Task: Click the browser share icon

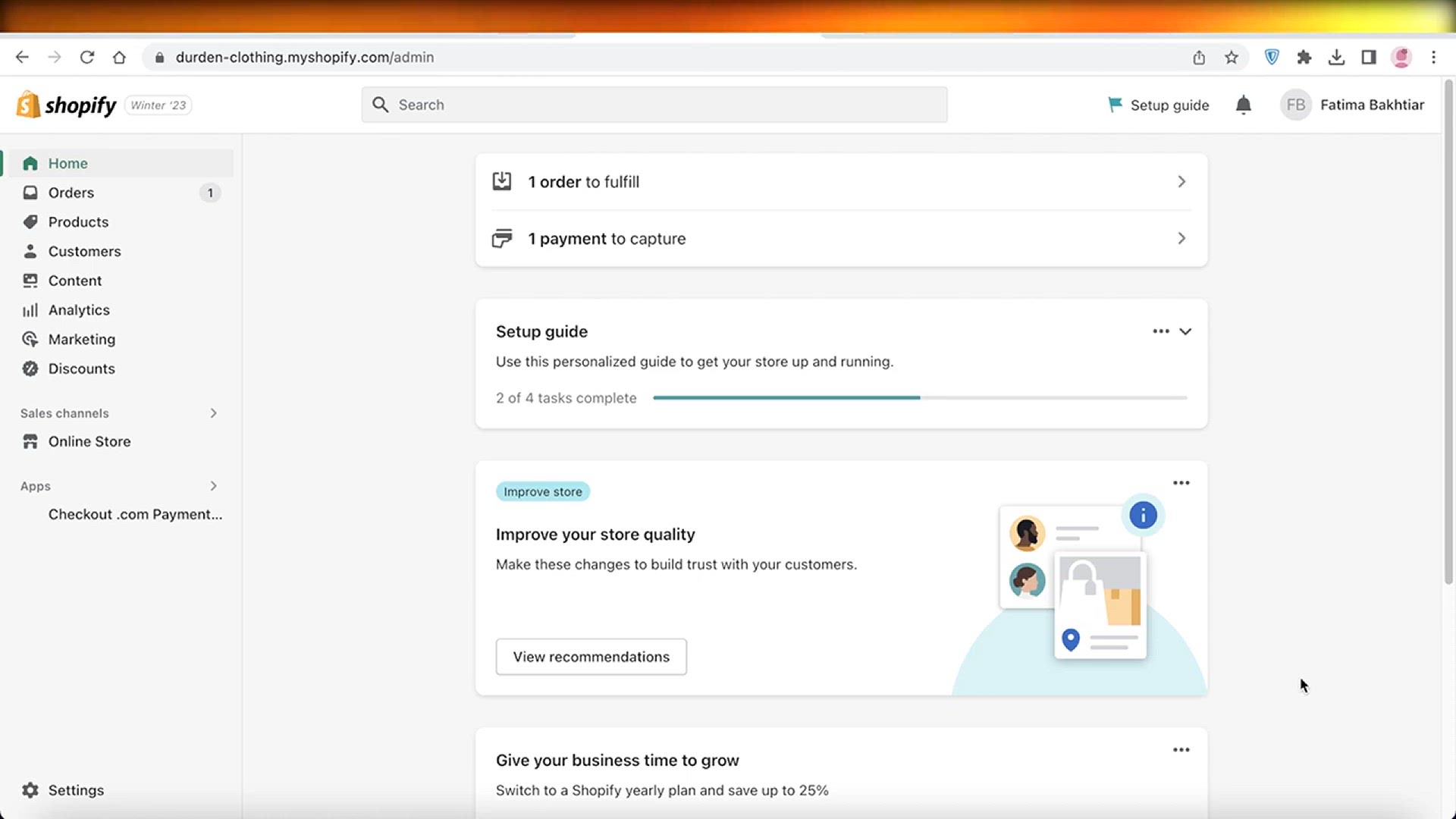Action: pyautogui.click(x=1199, y=57)
